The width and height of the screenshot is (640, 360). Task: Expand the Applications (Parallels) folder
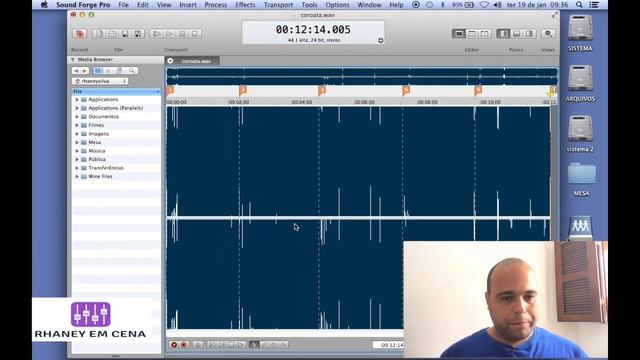pos(77,108)
